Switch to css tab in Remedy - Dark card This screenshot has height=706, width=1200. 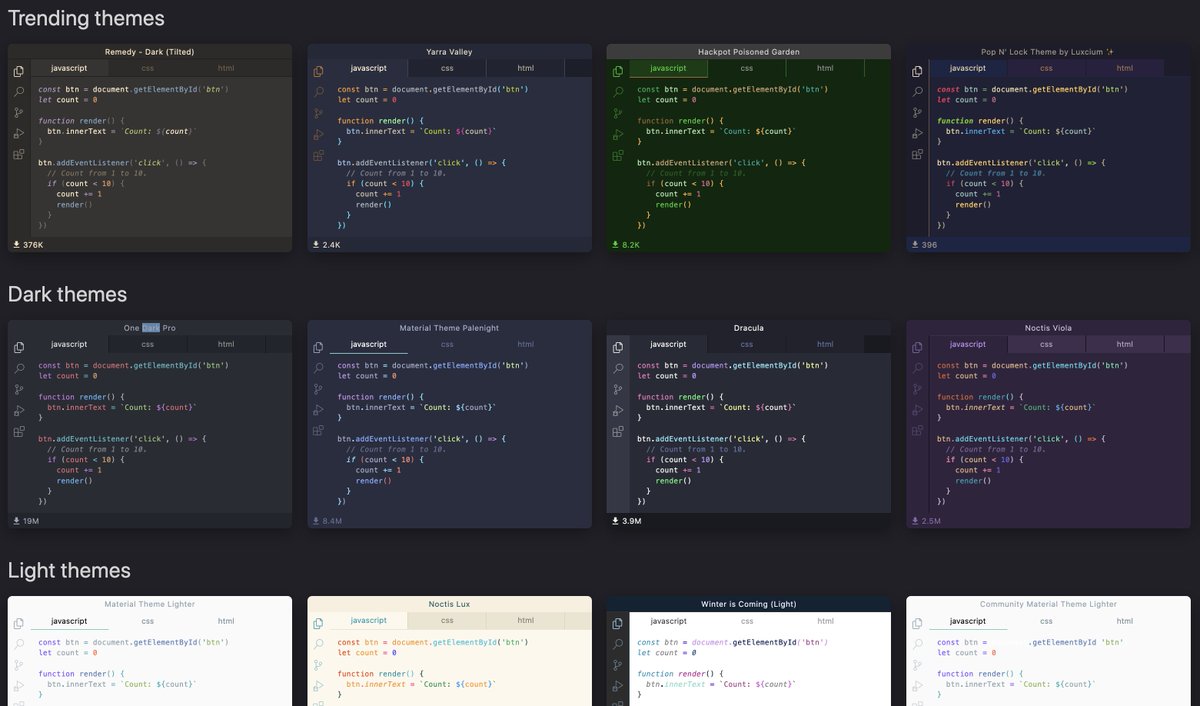click(148, 68)
